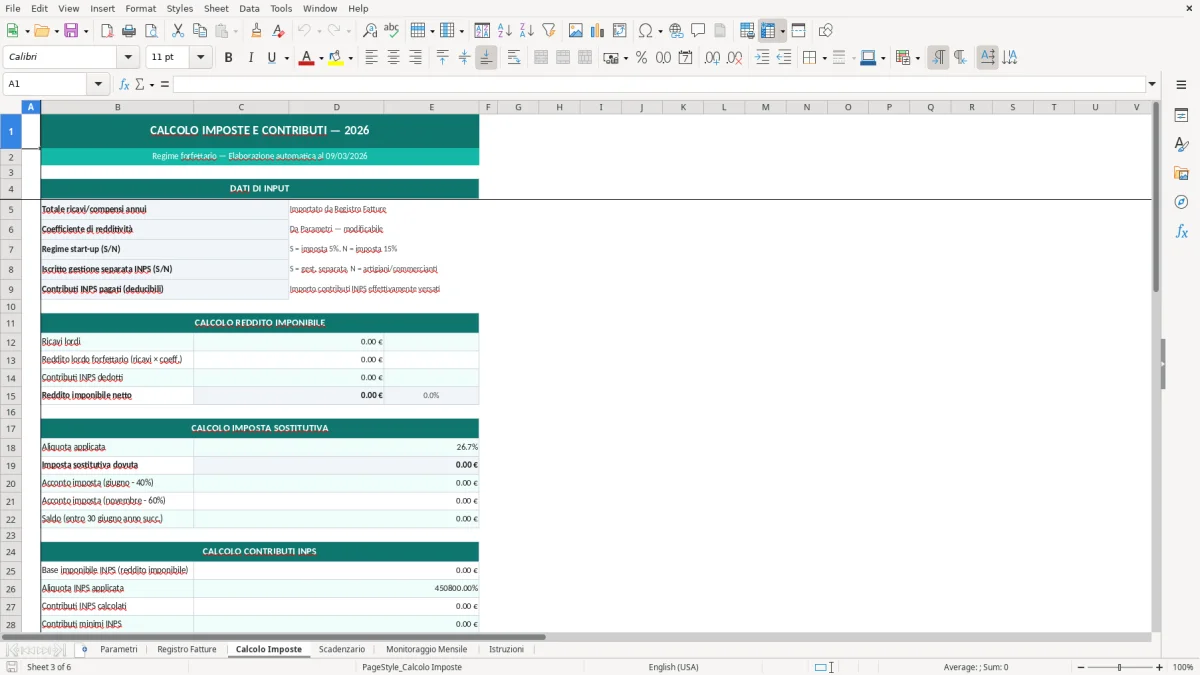Click the Split Window icon

tap(798, 31)
